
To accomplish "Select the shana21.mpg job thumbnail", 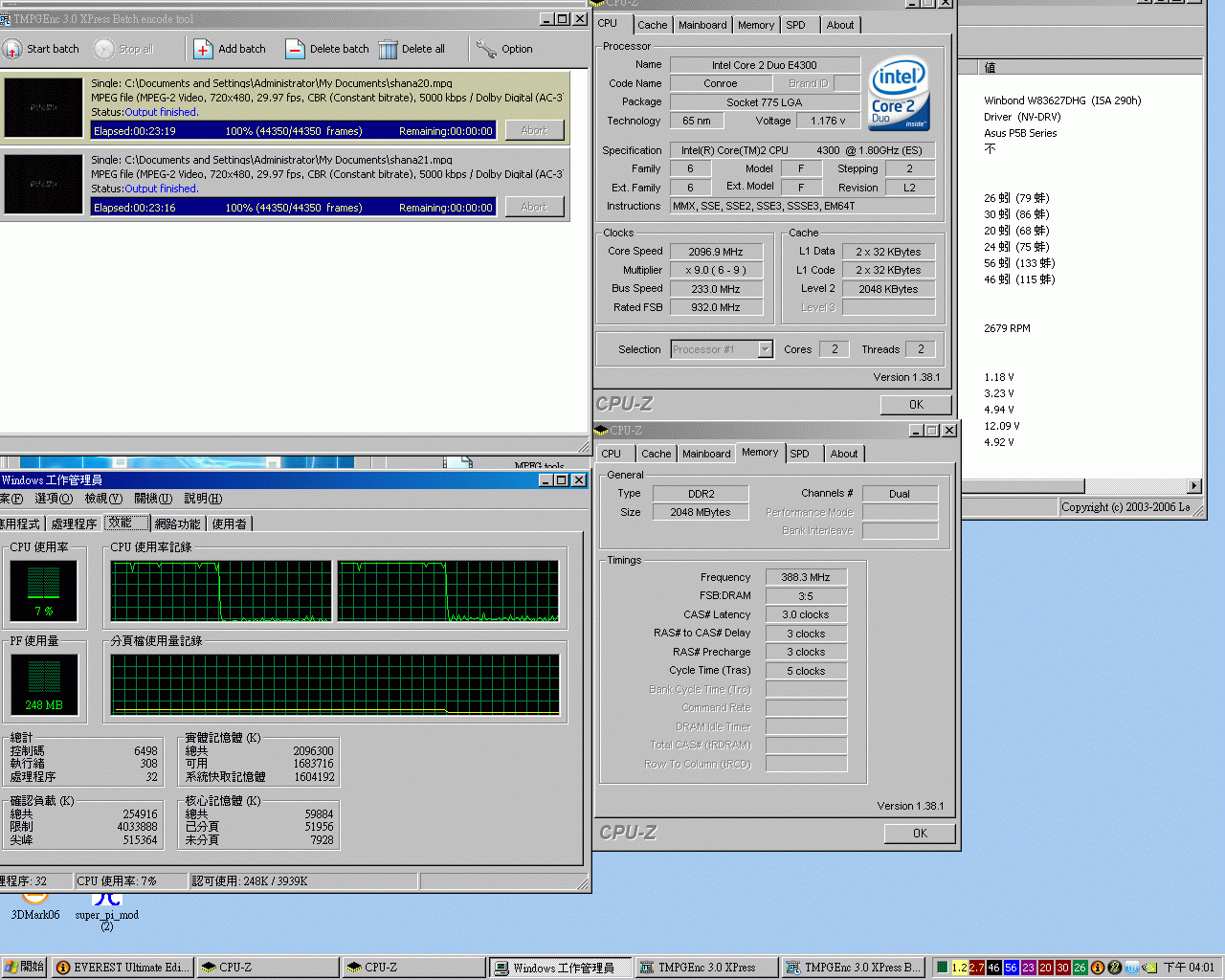I will click(43, 185).
